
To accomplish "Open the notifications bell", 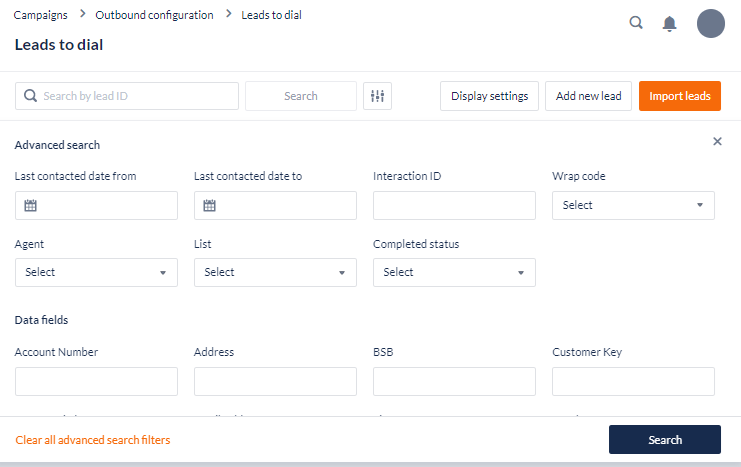I will [x=669, y=23].
